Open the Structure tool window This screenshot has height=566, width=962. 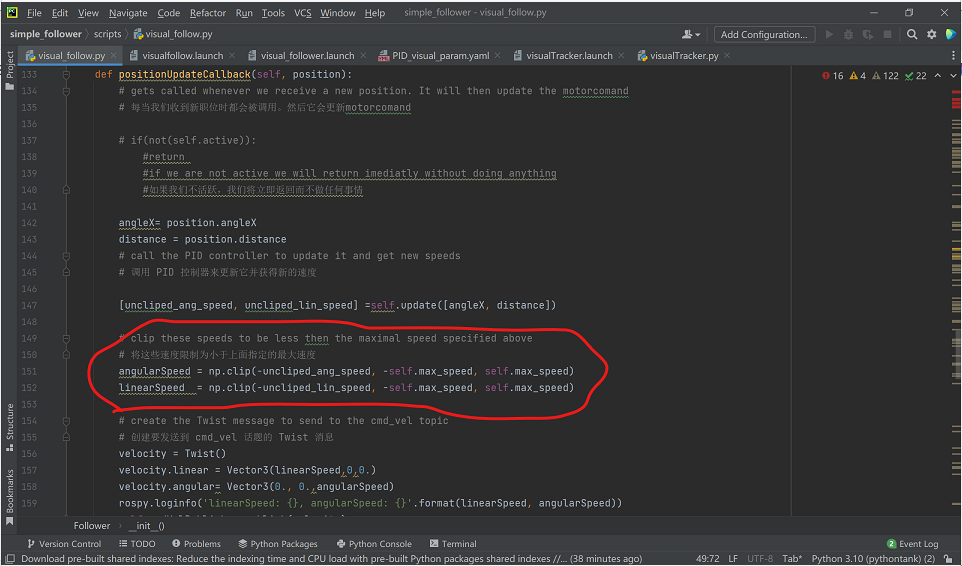click(9, 427)
